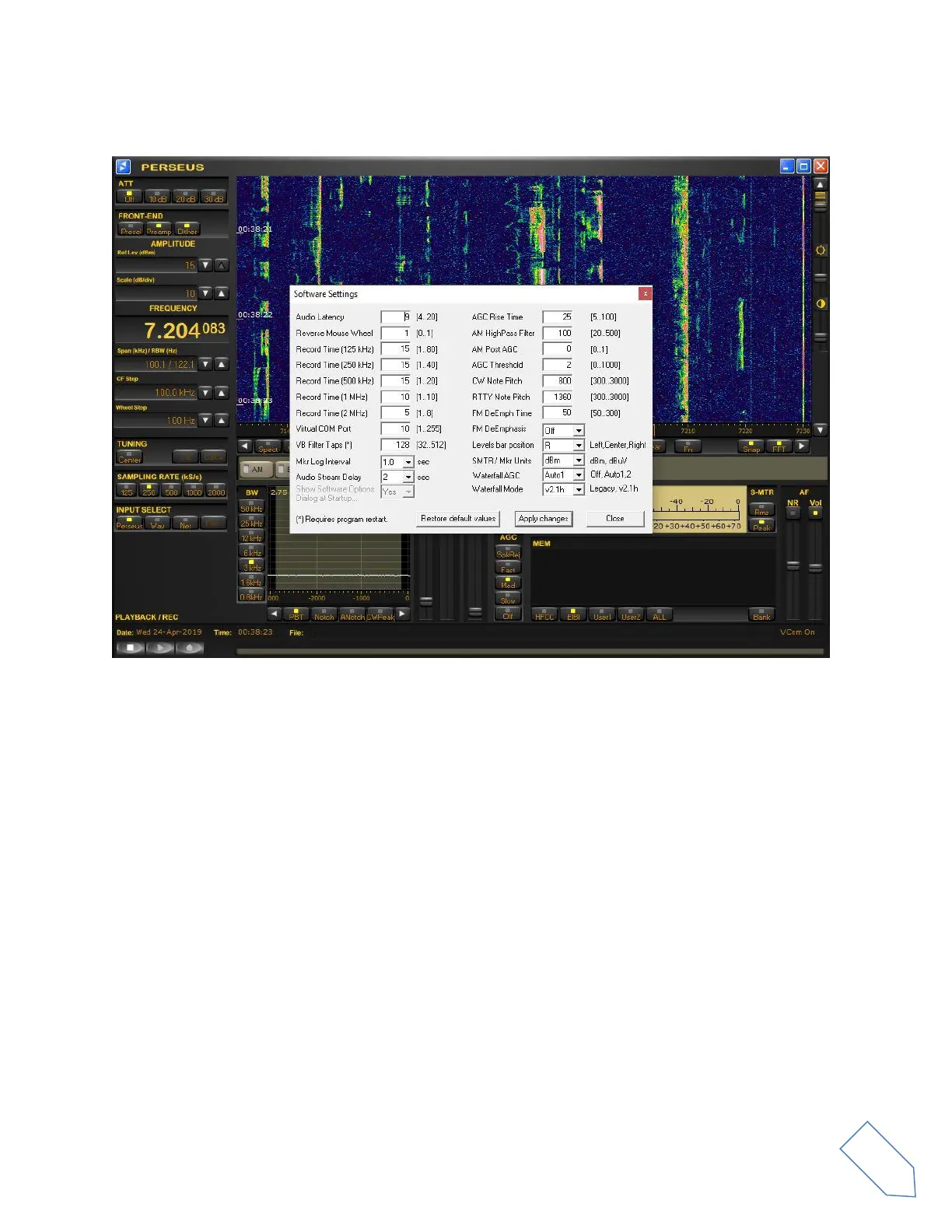Toggle the Vol indicator button
Screen dimensions: 952x1232
(x=815, y=513)
